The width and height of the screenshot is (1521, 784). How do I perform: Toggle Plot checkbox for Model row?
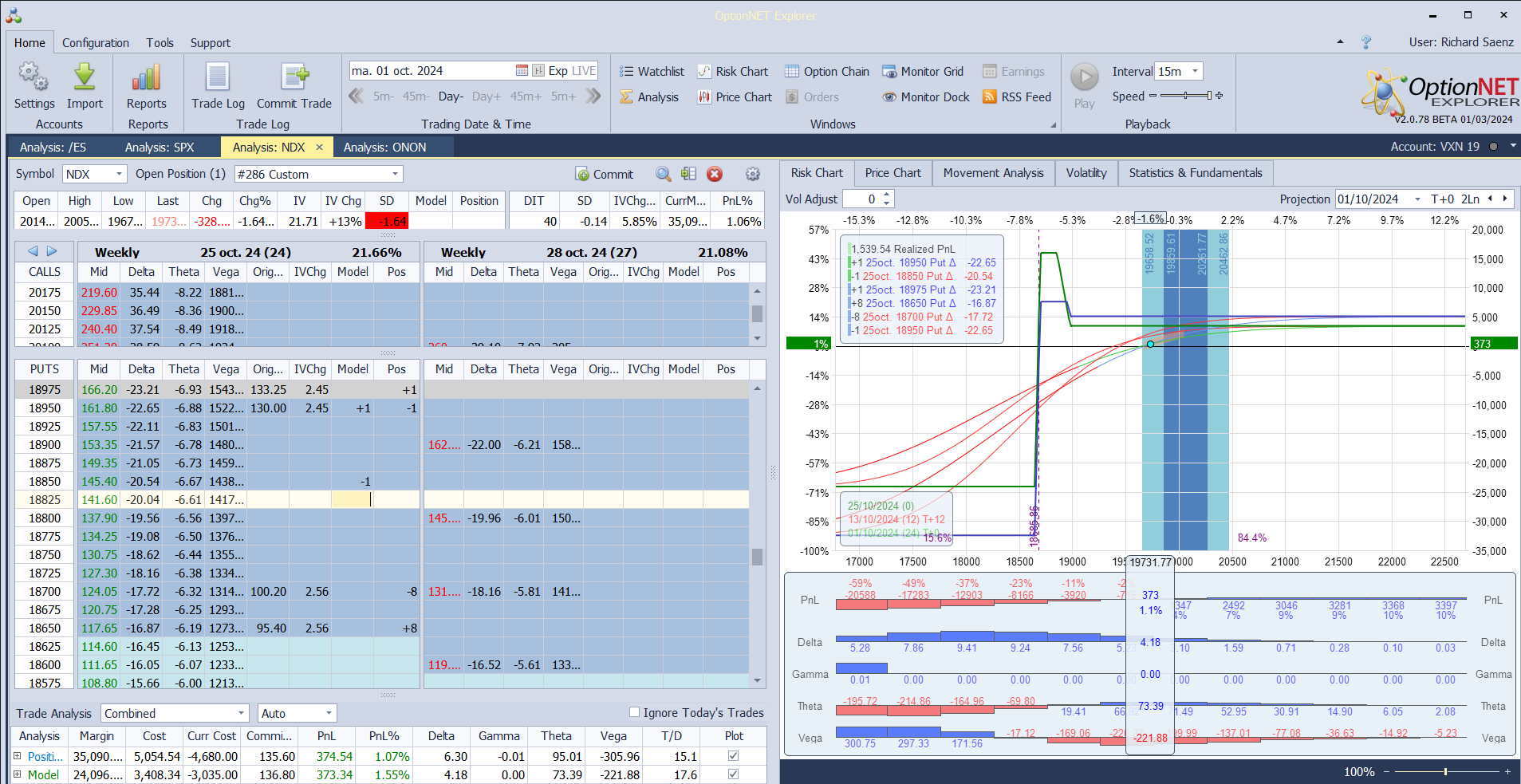[733, 774]
